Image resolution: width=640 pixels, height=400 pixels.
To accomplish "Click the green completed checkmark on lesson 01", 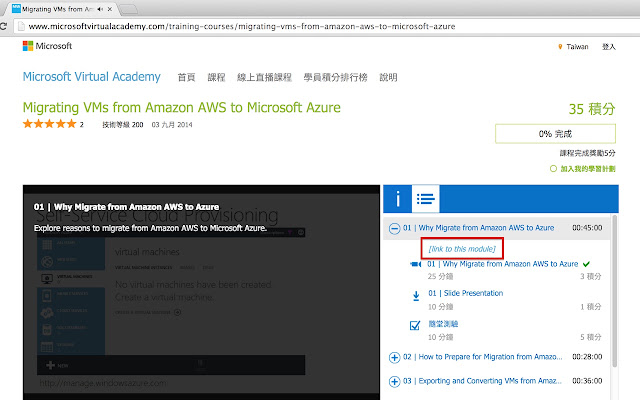I will pyautogui.click(x=587, y=264).
